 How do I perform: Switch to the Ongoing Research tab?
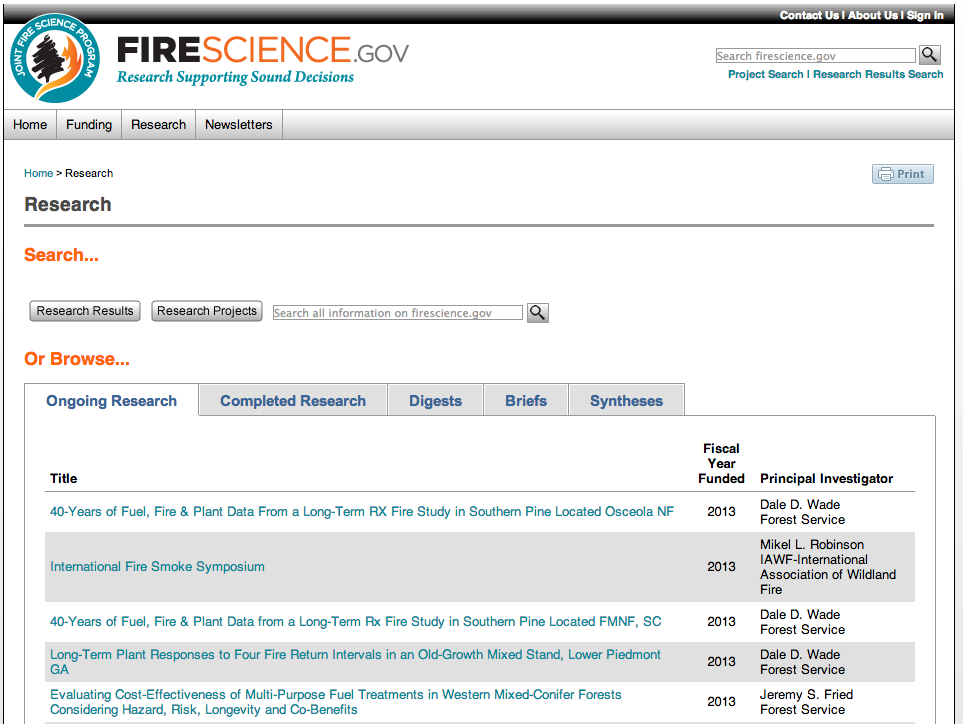point(111,400)
